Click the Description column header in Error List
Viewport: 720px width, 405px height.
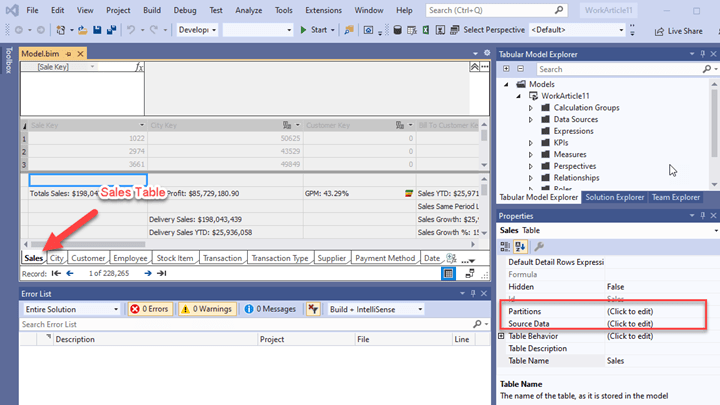point(156,339)
